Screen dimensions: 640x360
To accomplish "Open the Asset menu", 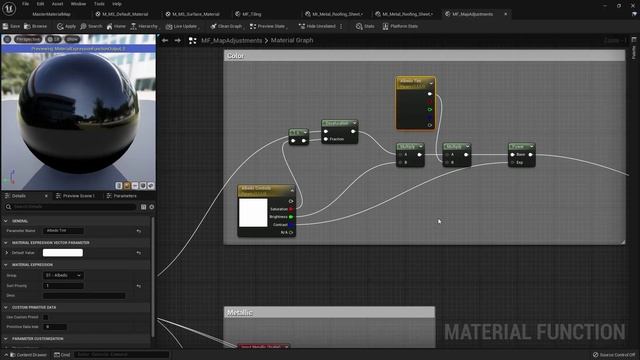I will click(x=58, y=4).
